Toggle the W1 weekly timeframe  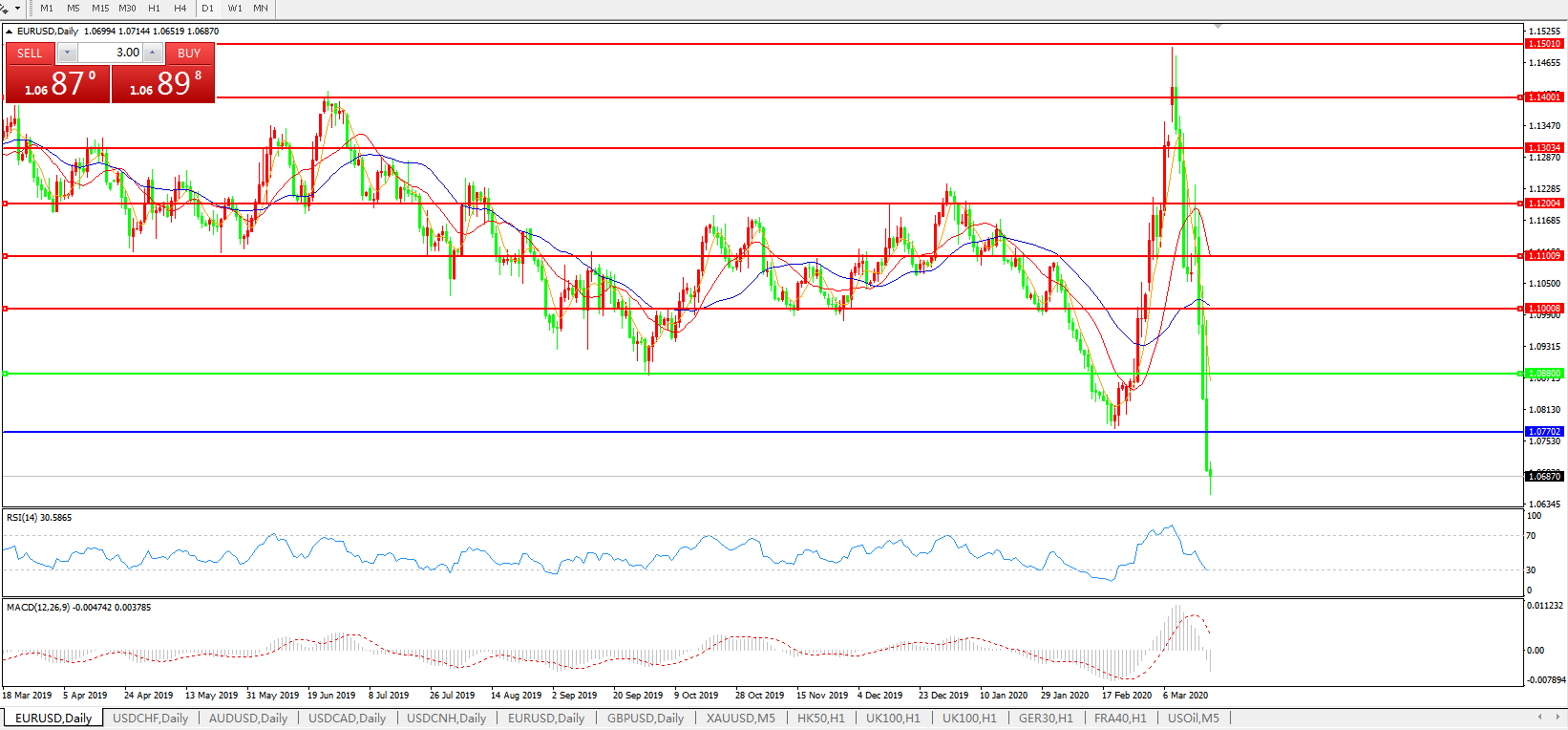pyautogui.click(x=235, y=9)
